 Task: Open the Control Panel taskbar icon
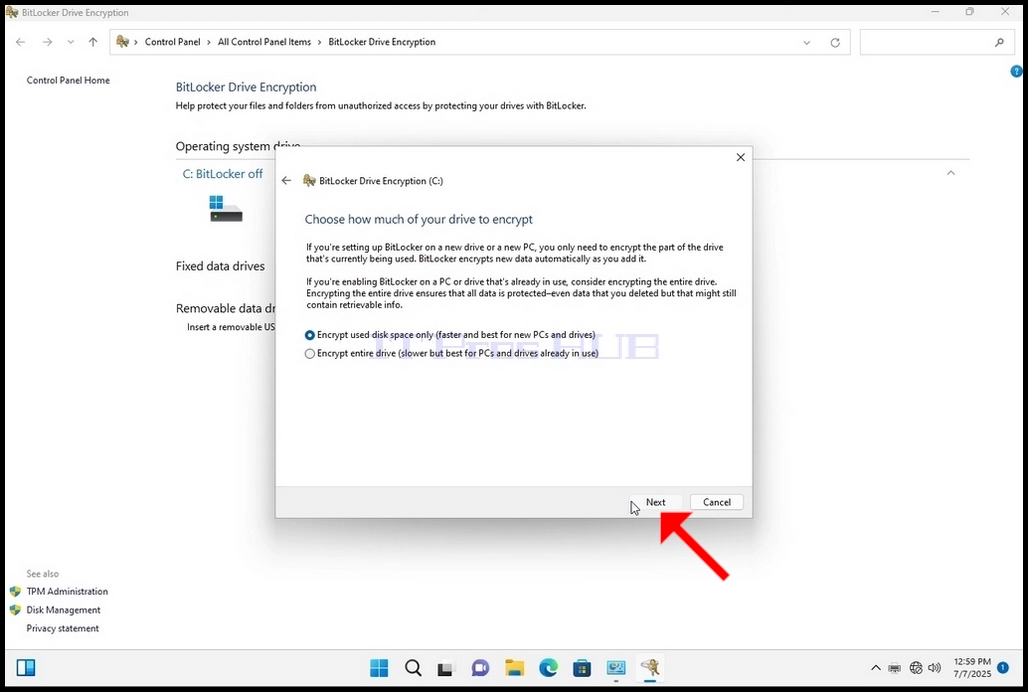tap(616, 668)
